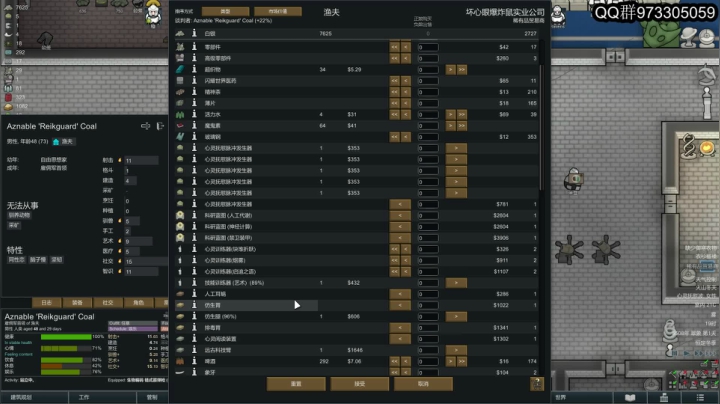Open info for 玻璃钢 row
The image size is (720, 404).
click(x=194, y=136)
